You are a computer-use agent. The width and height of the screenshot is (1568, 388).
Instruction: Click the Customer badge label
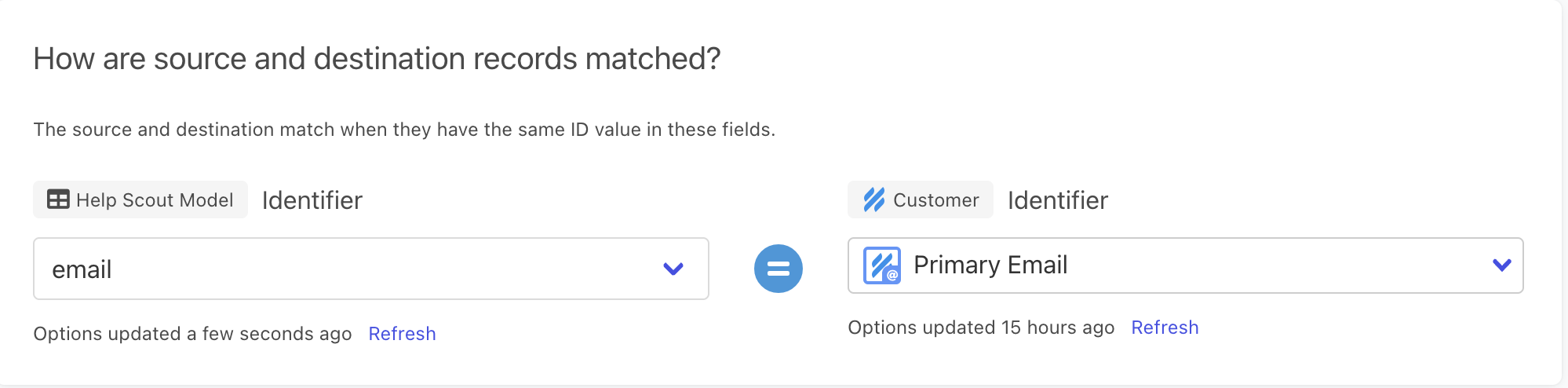tap(935, 200)
